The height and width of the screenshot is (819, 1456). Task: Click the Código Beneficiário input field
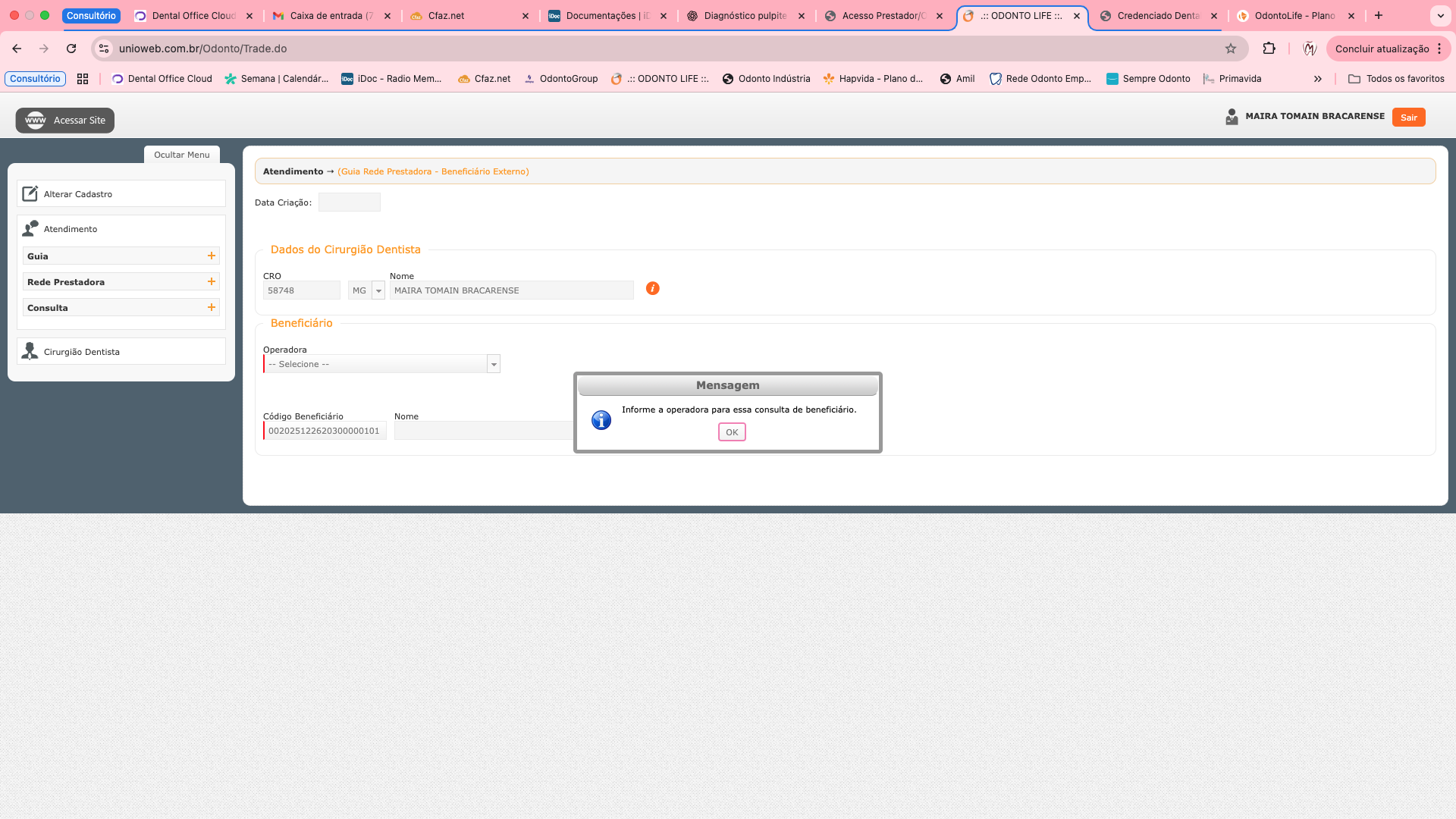pyautogui.click(x=325, y=431)
